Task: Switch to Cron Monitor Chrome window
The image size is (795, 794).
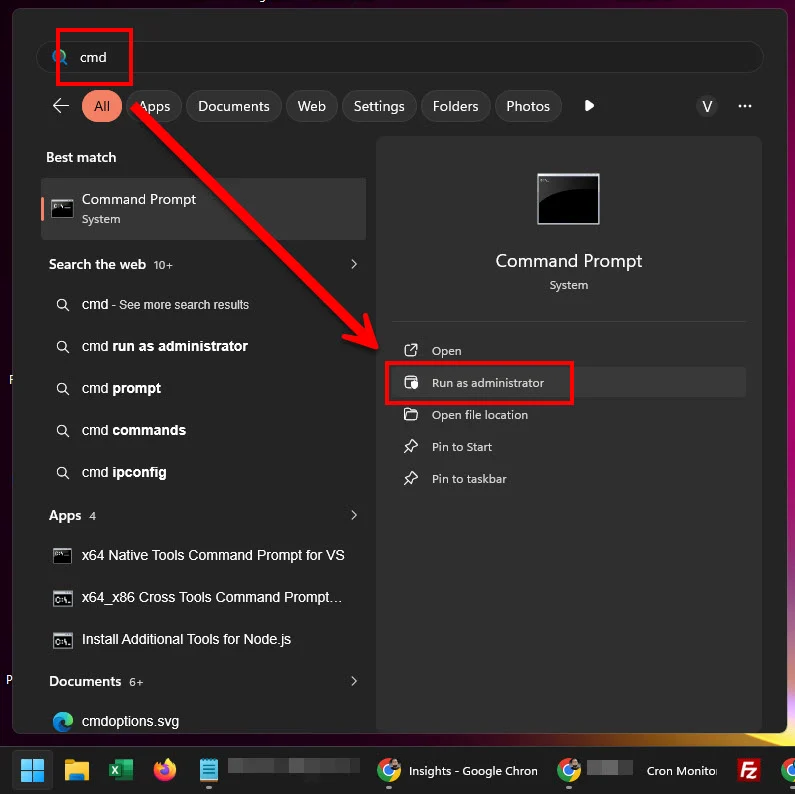Action: coord(638,771)
